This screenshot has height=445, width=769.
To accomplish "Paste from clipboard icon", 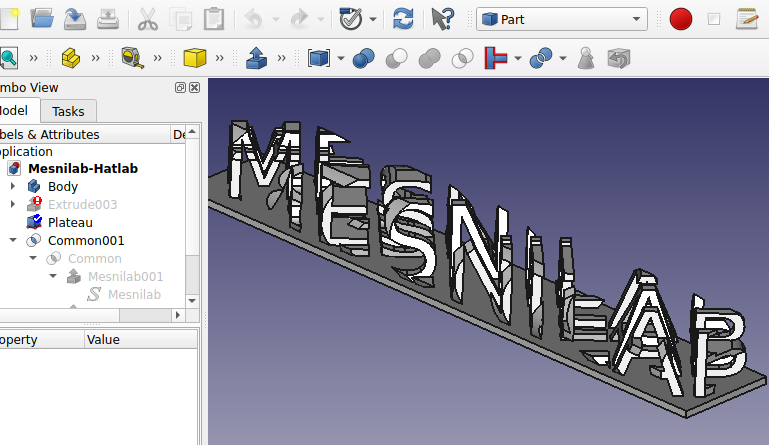I will pos(214,20).
